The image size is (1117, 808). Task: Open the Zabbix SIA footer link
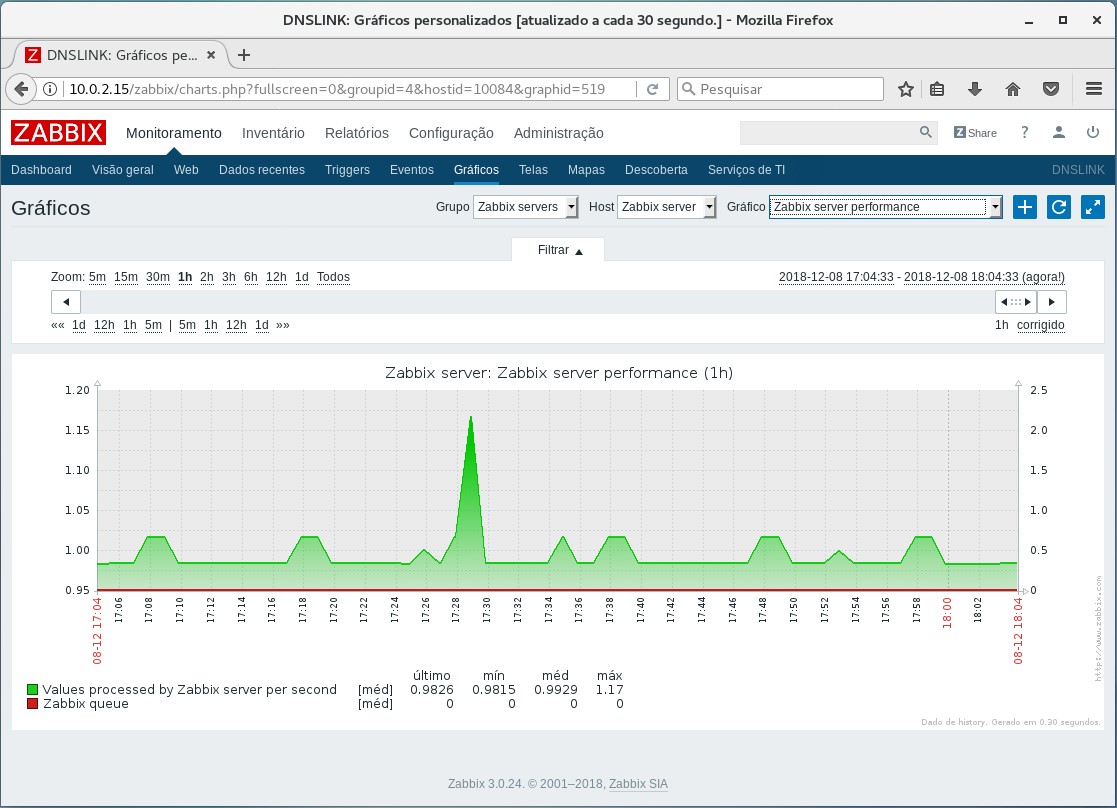(x=638, y=784)
